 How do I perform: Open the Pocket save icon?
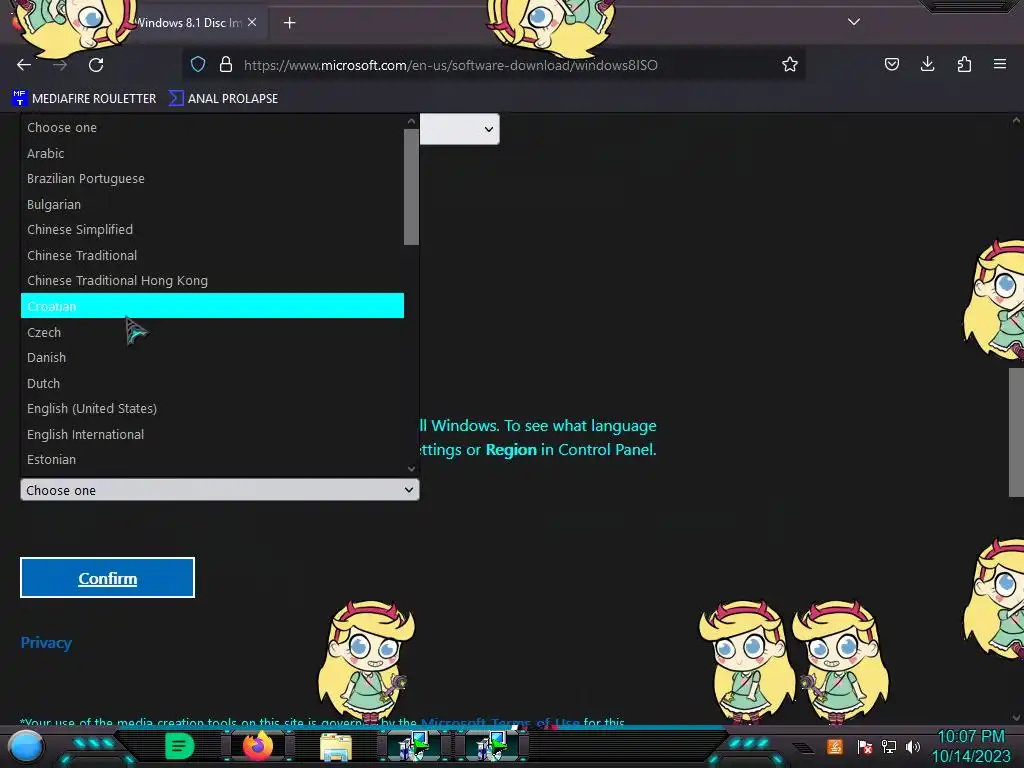(x=892, y=64)
